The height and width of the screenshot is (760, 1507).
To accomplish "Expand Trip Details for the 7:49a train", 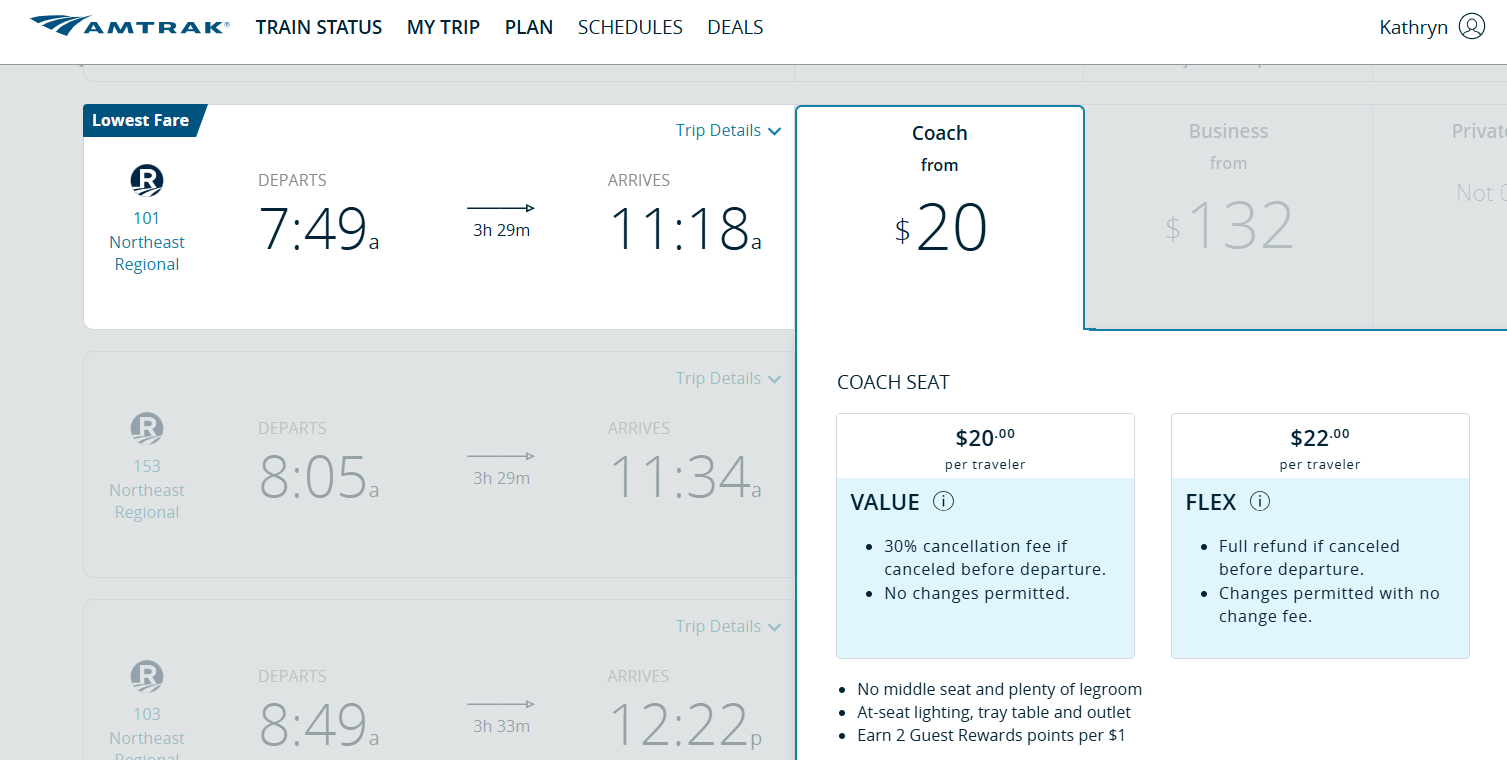I will click(x=728, y=131).
